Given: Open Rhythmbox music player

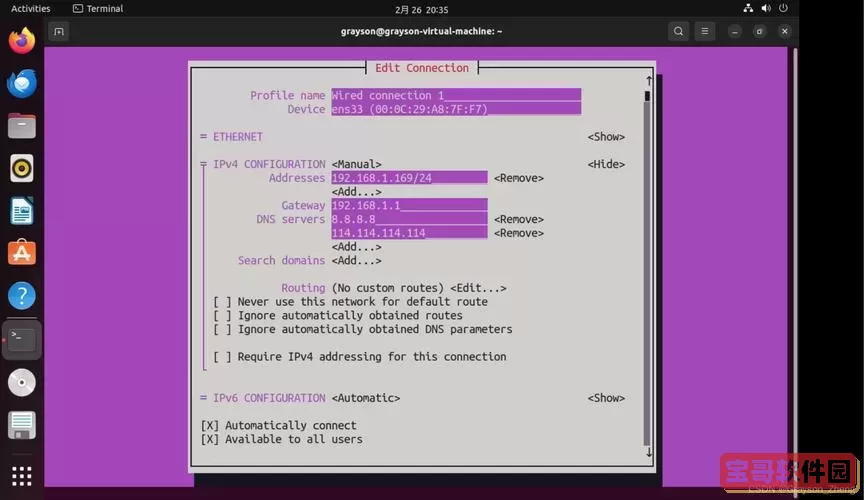Looking at the screenshot, I should coord(21,168).
